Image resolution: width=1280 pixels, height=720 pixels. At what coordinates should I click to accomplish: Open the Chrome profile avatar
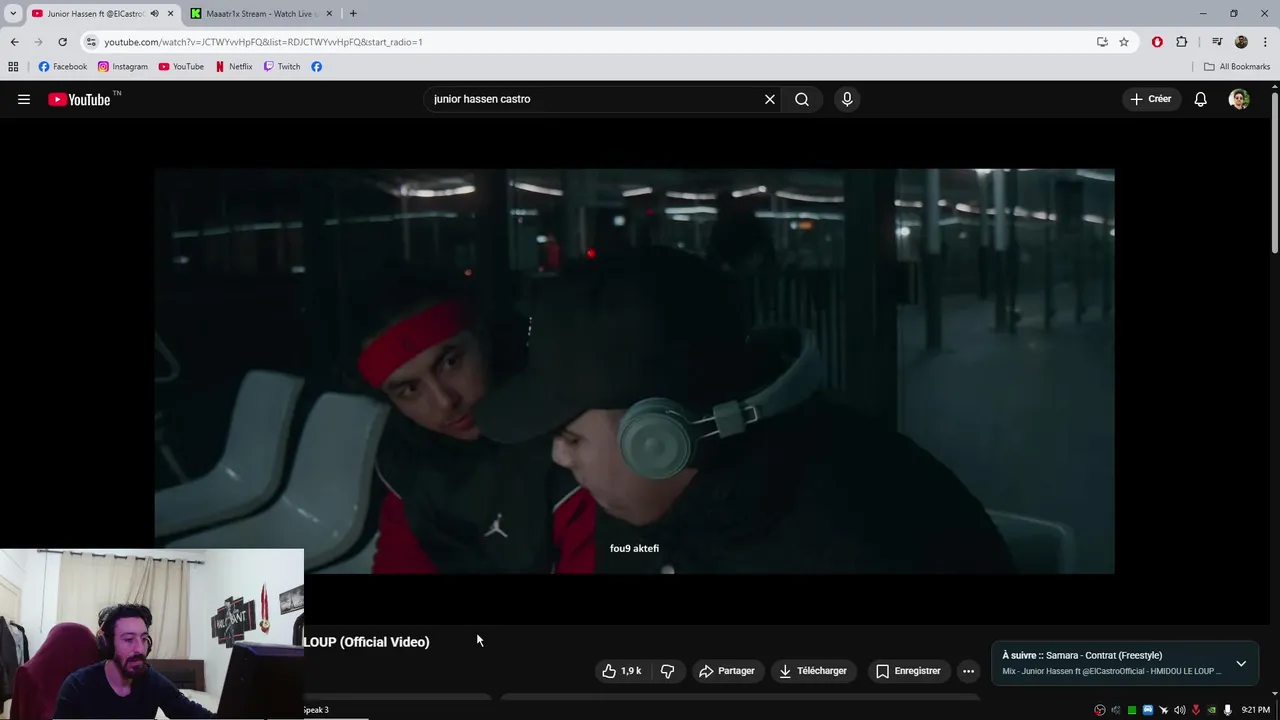tap(1241, 42)
